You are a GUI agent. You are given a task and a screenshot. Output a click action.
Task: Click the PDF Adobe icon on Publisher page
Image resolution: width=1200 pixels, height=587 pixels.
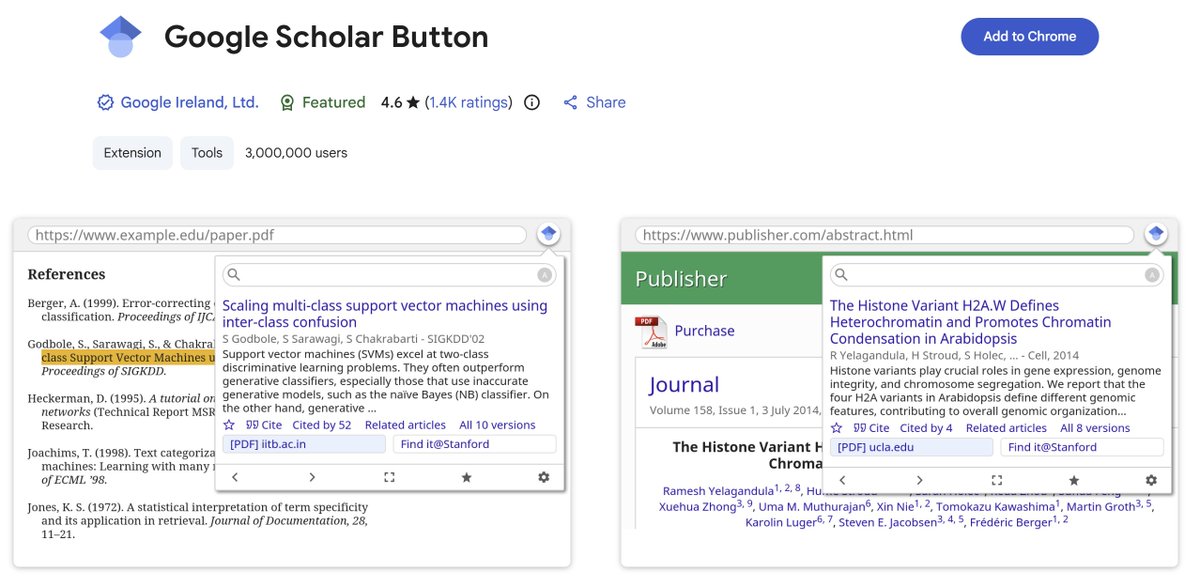[651, 332]
